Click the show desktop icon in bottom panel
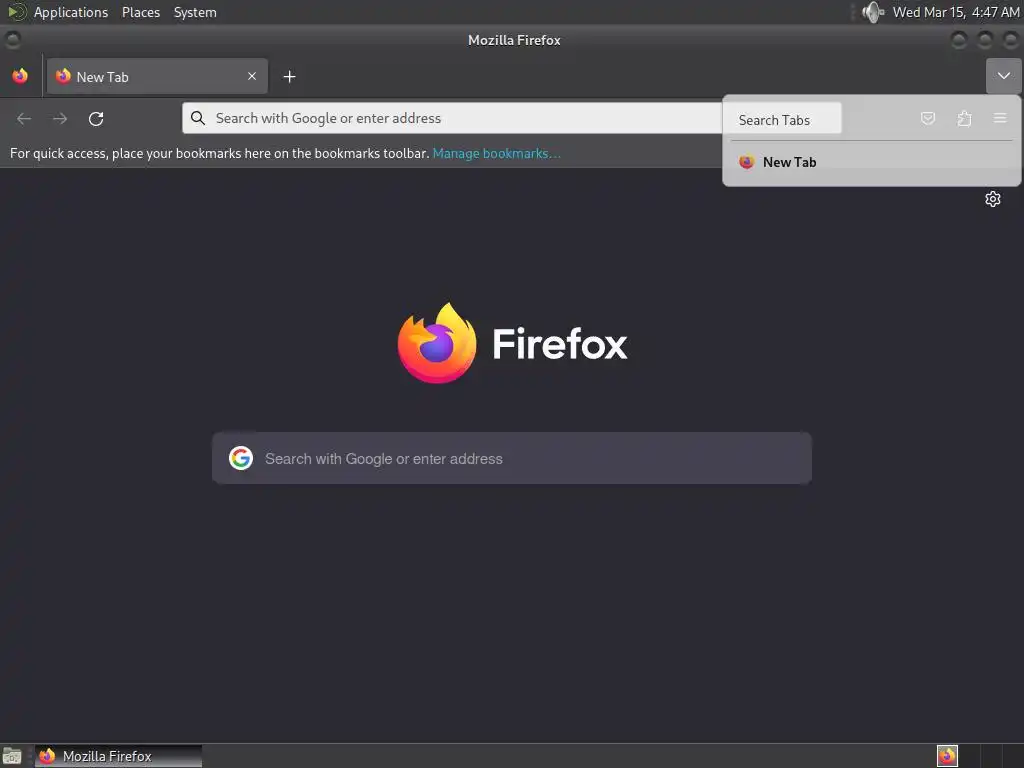The width and height of the screenshot is (1024, 768). 12,756
